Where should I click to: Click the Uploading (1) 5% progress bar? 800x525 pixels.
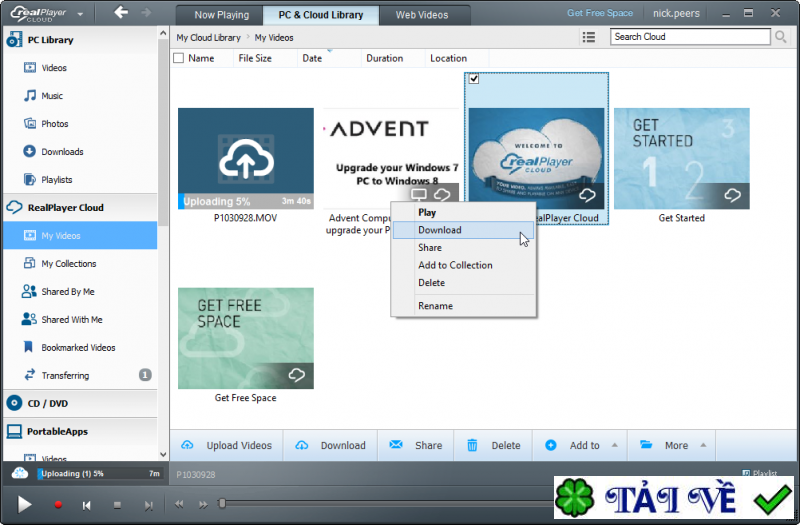(100, 473)
